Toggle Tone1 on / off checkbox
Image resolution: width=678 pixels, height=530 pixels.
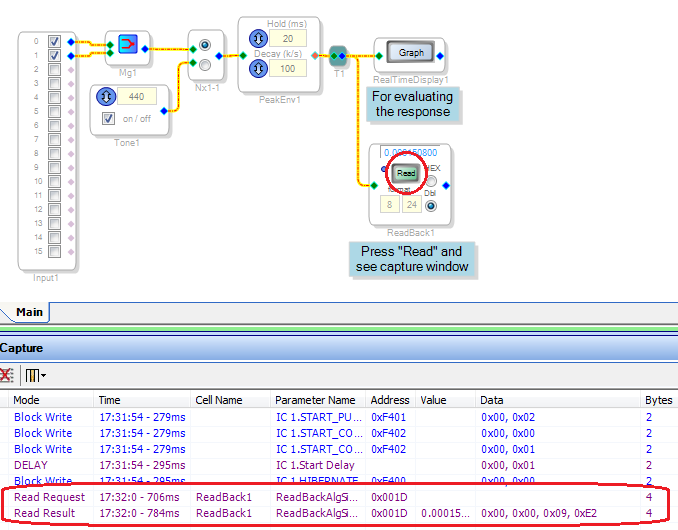coord(109,118)
